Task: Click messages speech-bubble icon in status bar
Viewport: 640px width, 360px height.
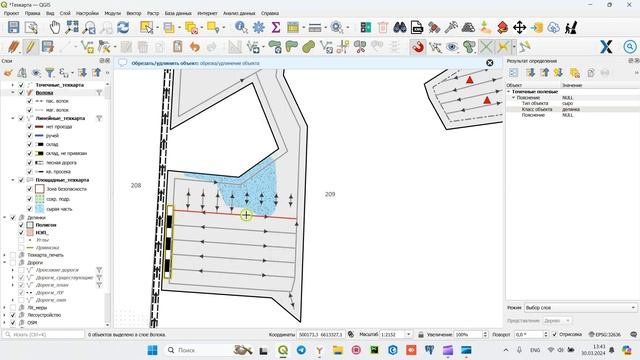Action: pos(633,334)
